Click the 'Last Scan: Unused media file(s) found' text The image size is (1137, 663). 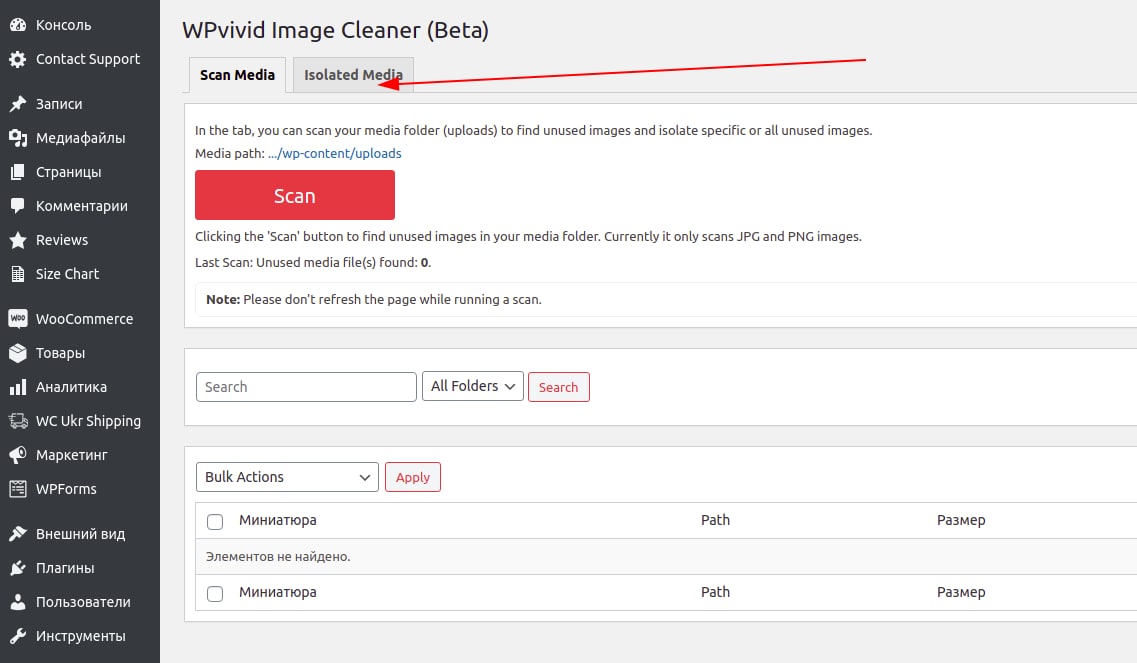tap(313, 263)
